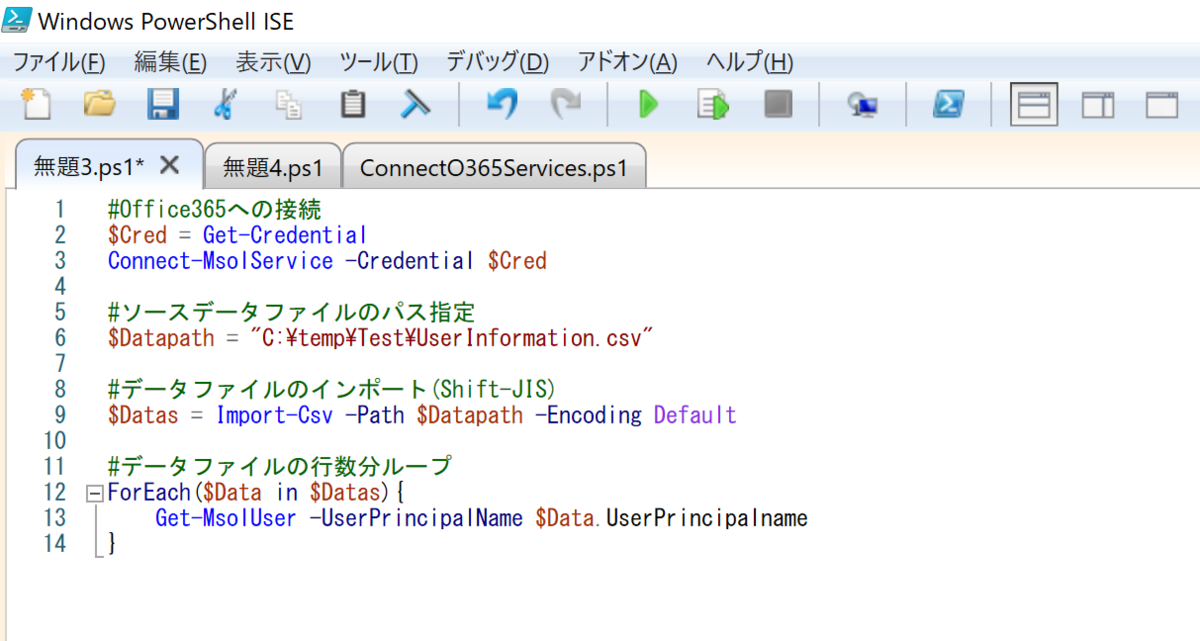This screenshot has height=641, width=1200.
Task: Click the $Datas variable on line 9
Action: 143,415
